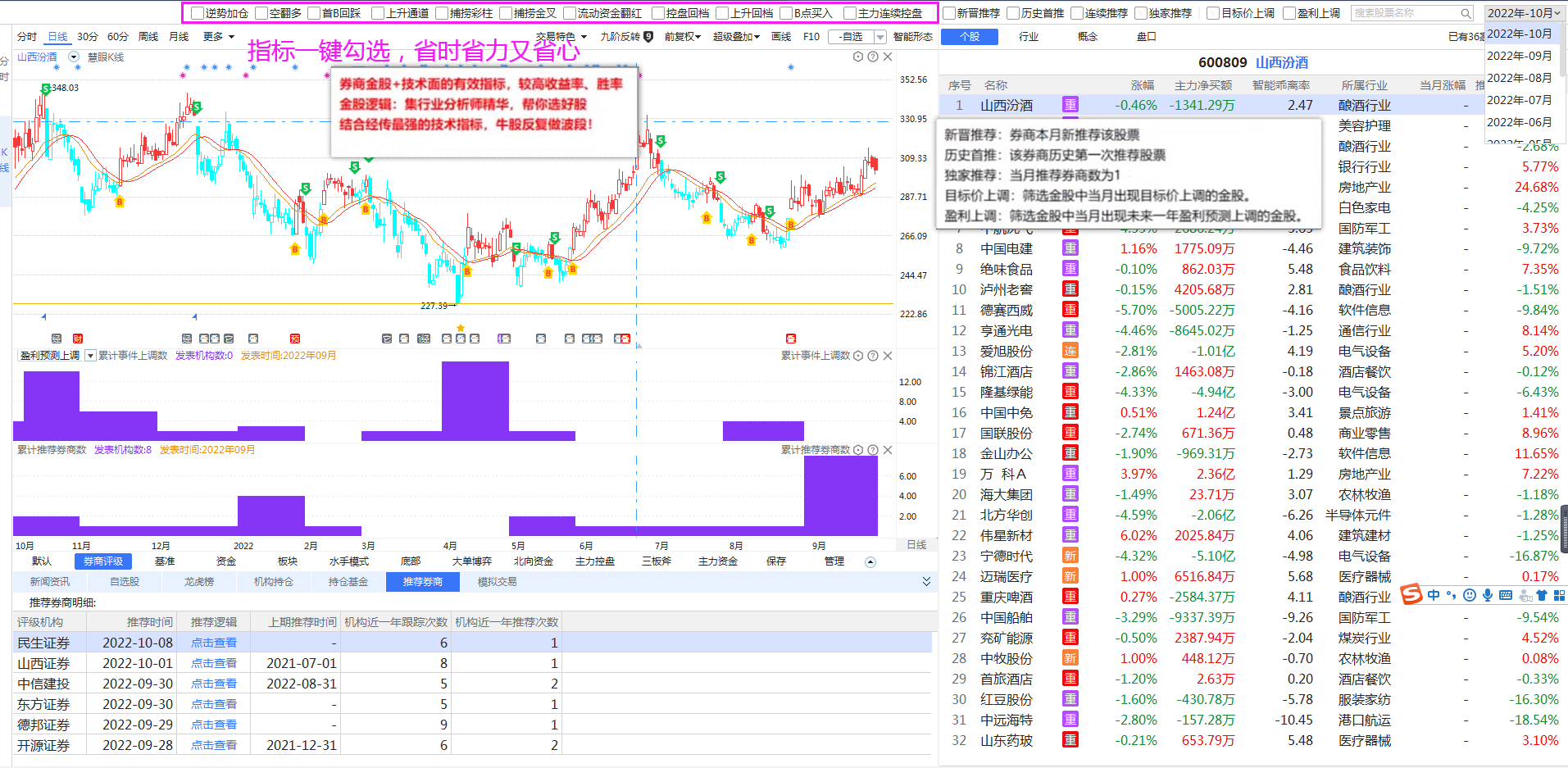The image size is (1568, 768).
Task: Click the red 财 event marker on chart
Action: 78,339
